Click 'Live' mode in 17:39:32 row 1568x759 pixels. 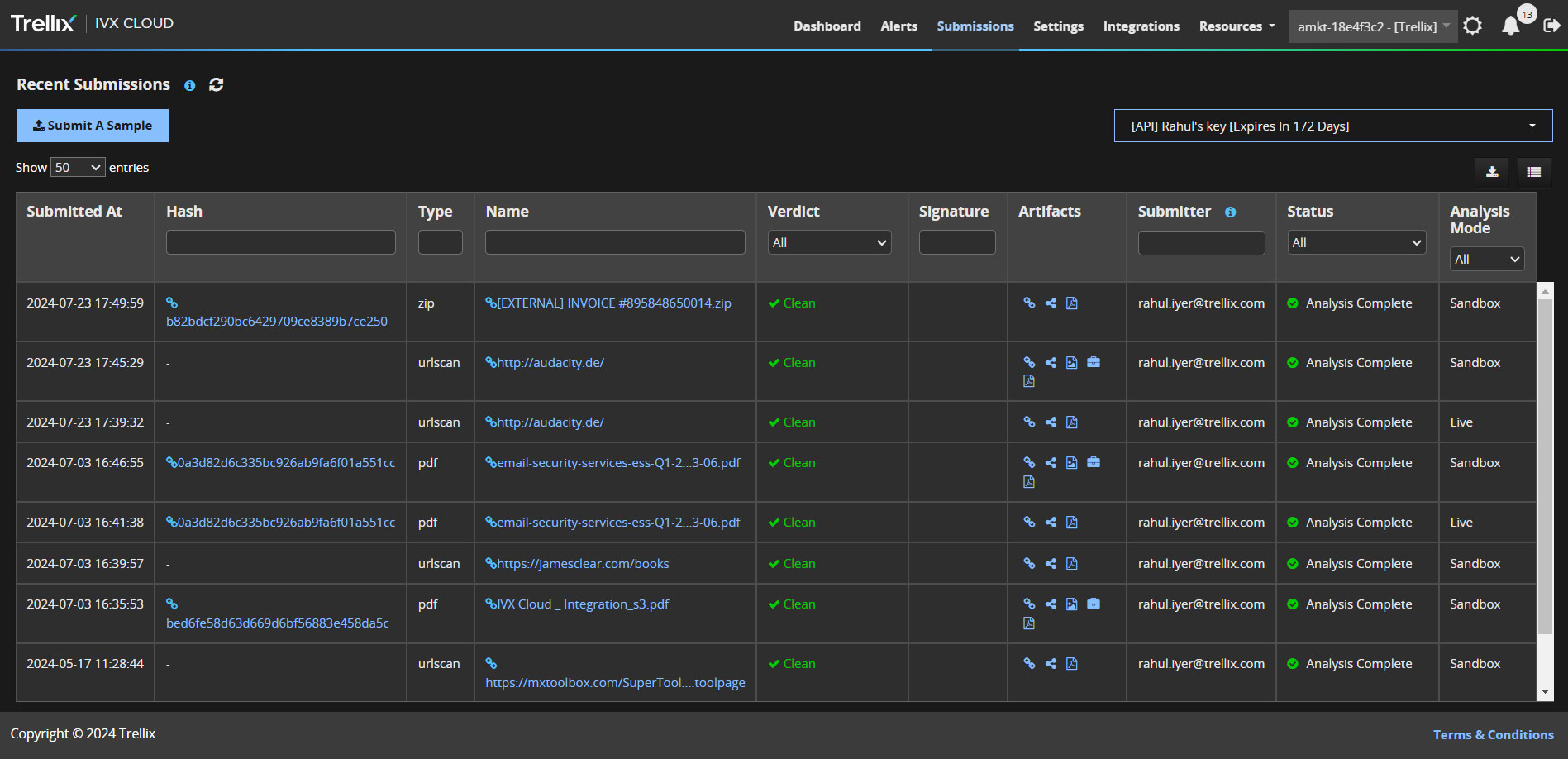[1461, 422]
